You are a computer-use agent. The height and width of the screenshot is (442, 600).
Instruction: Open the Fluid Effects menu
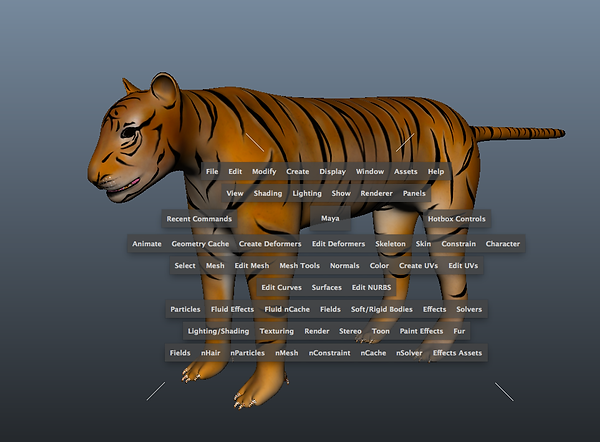(232, 309)
